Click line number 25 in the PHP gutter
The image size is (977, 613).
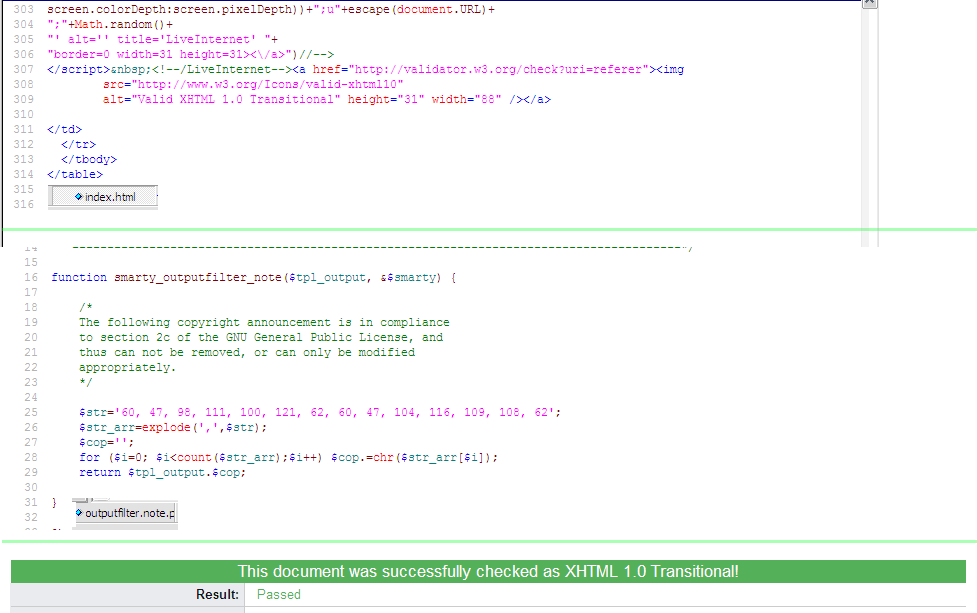click(31, 412)
